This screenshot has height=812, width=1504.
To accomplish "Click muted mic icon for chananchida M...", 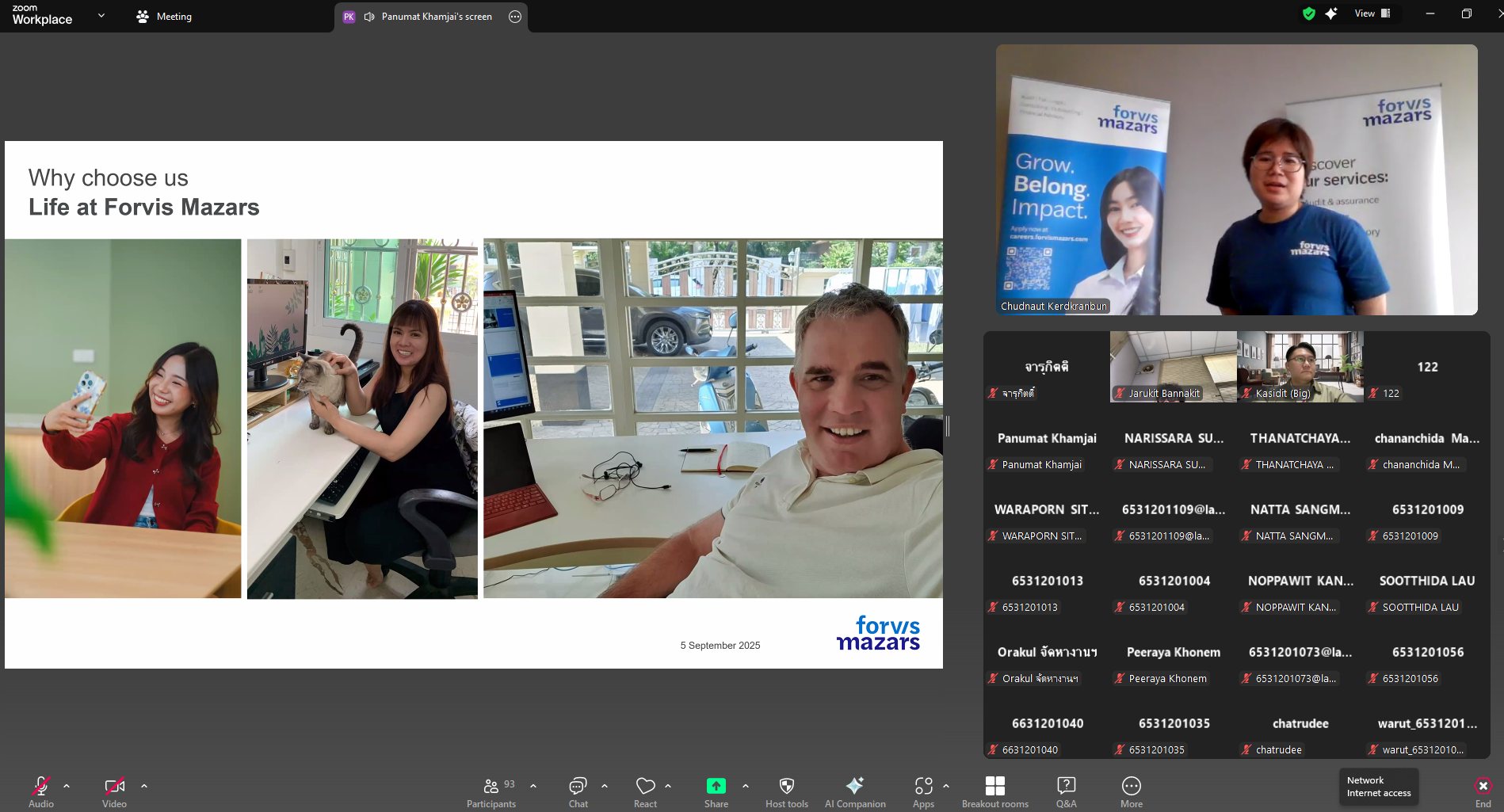I will click(1373, 464).
